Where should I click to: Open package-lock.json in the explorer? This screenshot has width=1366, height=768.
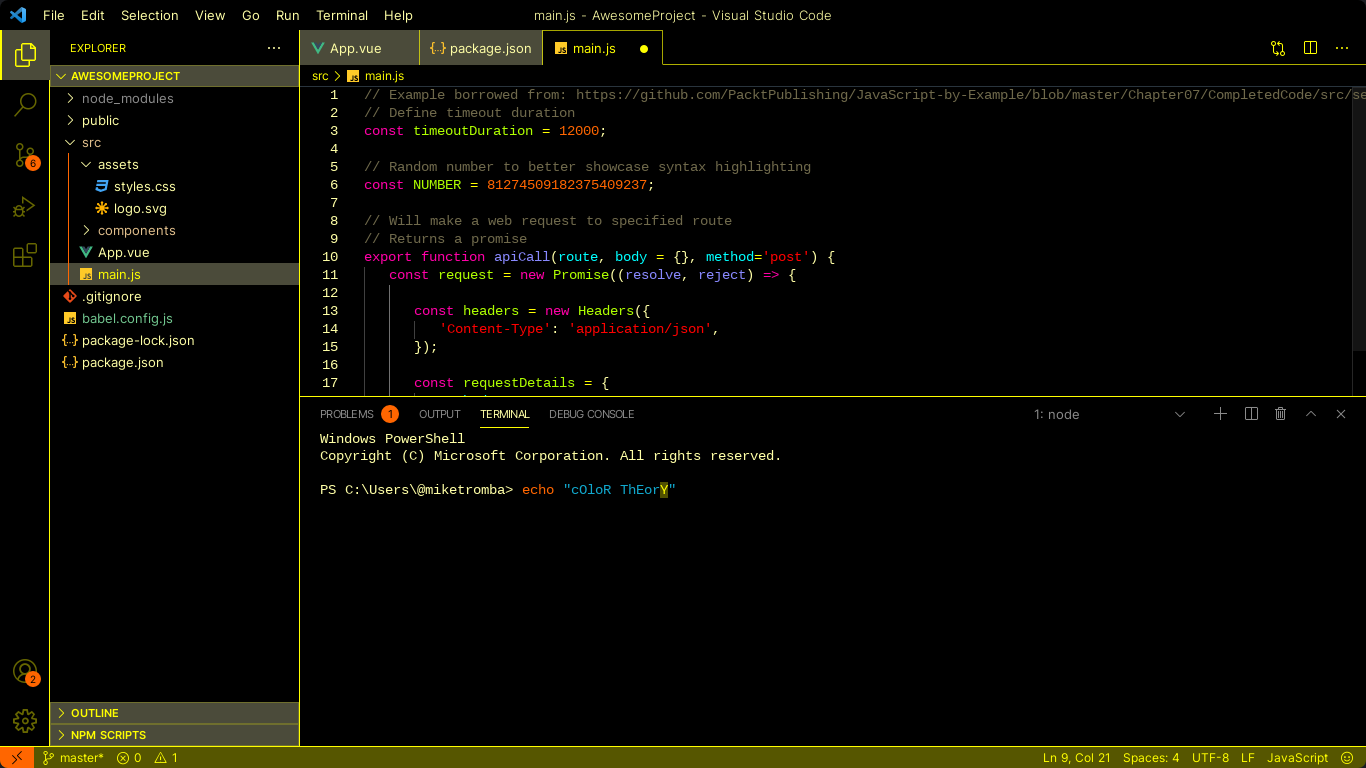point(174,340)
